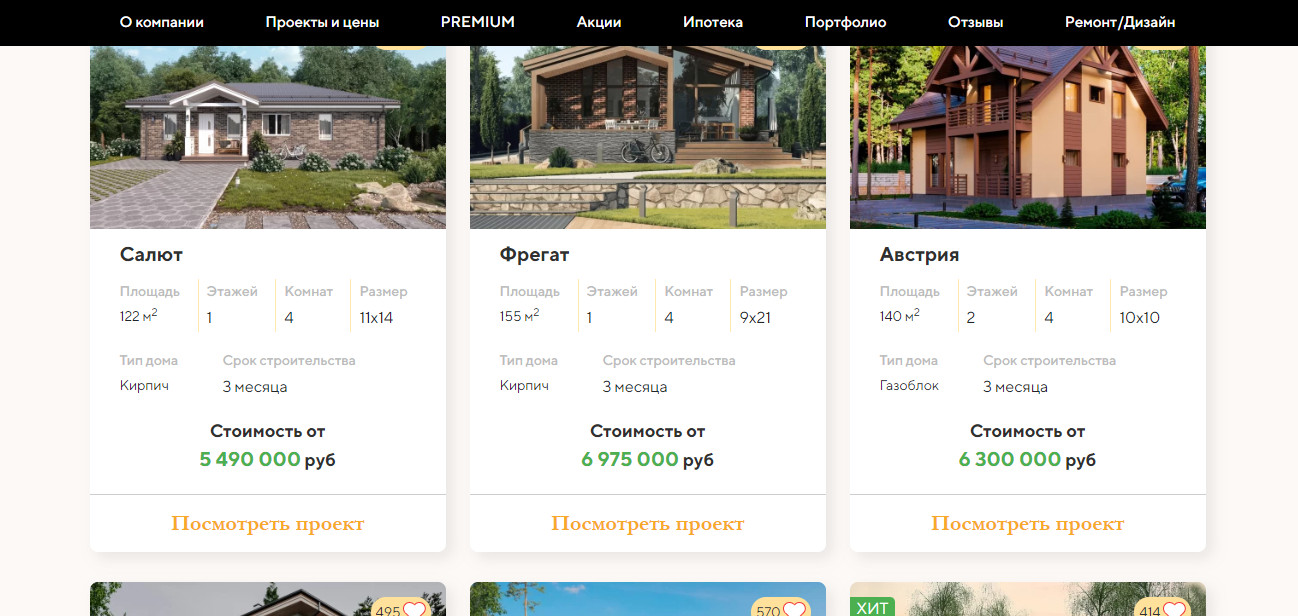The width and height of the screenshot is (1298, 616).
Task: Open the О компании menu item
Action: click(162, 22)
